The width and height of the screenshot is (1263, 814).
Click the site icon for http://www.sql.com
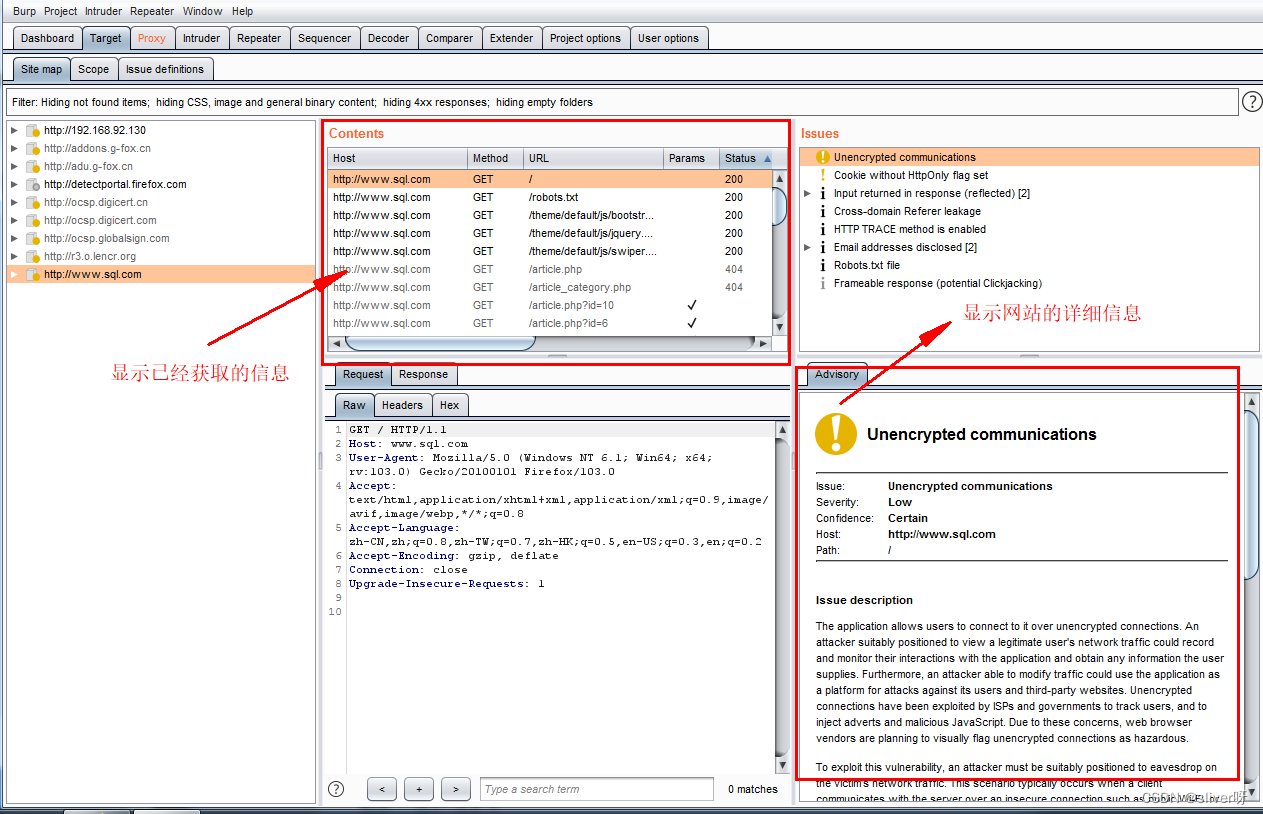coord(33,274)
